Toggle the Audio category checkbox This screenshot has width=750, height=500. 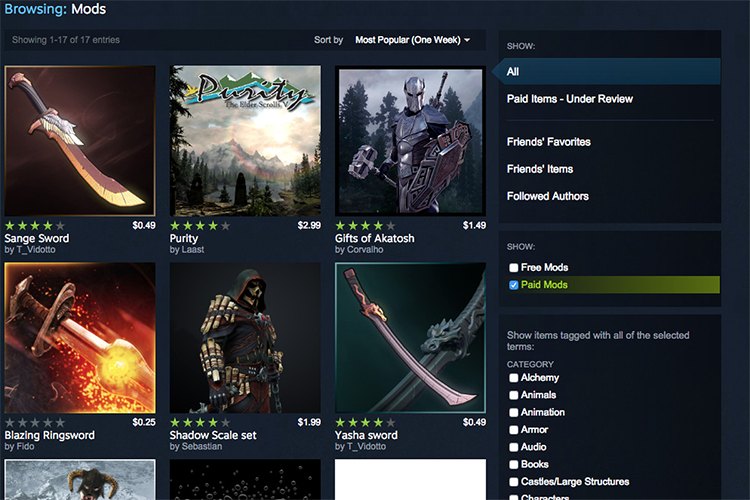[x=513, y=447]
